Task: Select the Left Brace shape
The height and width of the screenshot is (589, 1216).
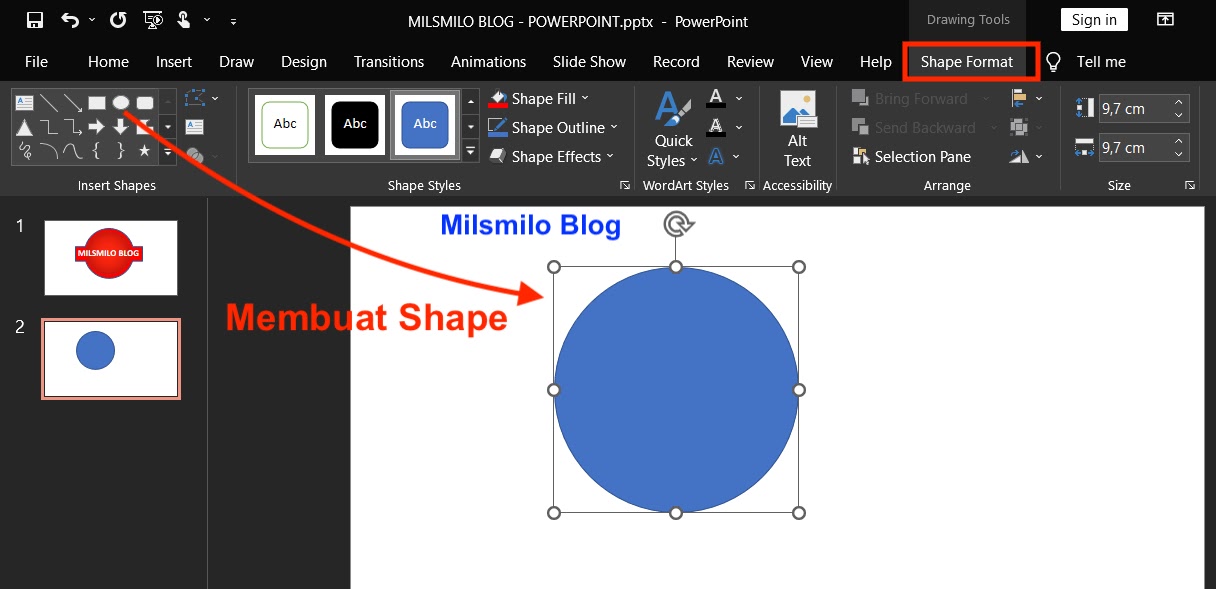Action: 97,151
